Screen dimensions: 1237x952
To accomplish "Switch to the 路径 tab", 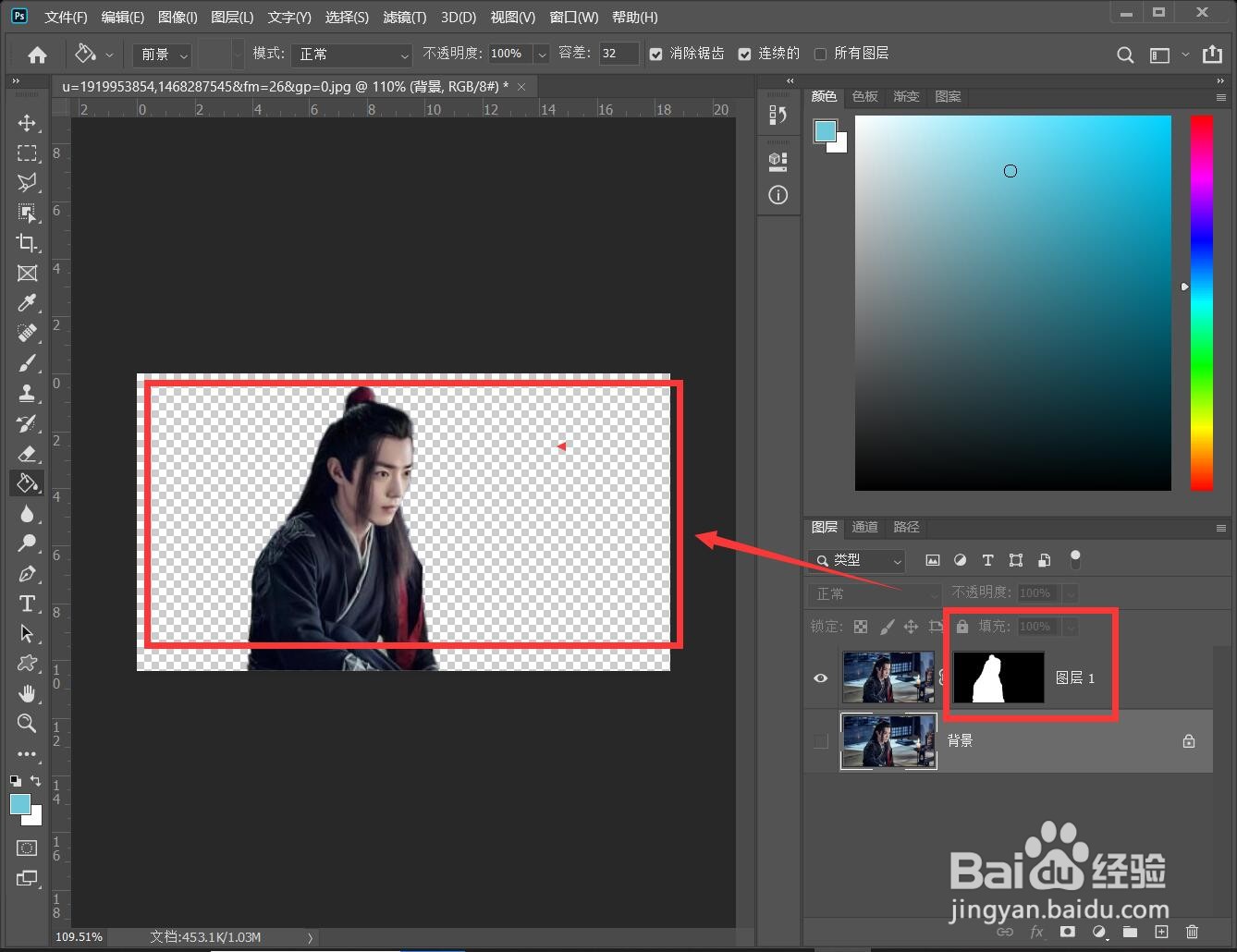I will [906, 527].
